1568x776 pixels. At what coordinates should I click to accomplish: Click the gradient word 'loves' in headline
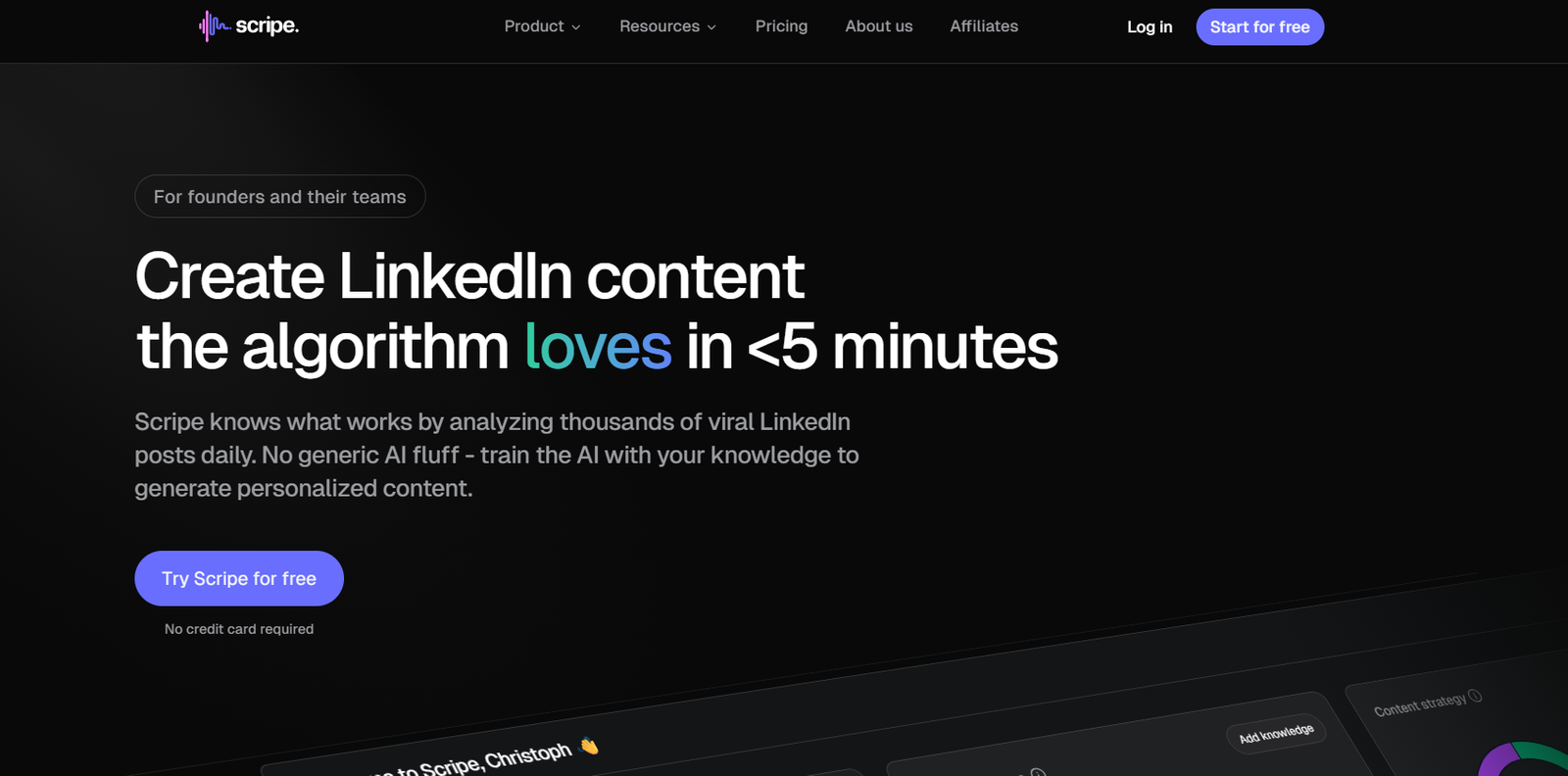pos(598,347)
